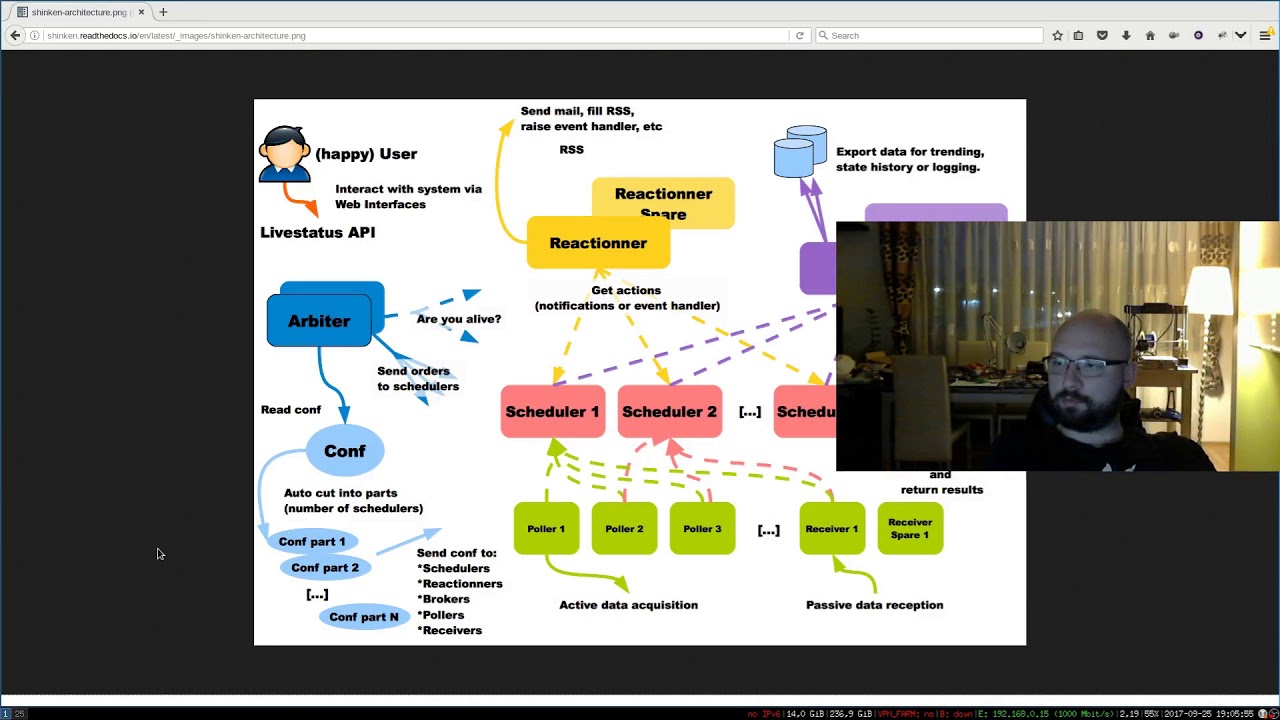Click the Receiver Spare 1 box
The height and width of the screenshot is (720, 1280).
coord(910,528)
